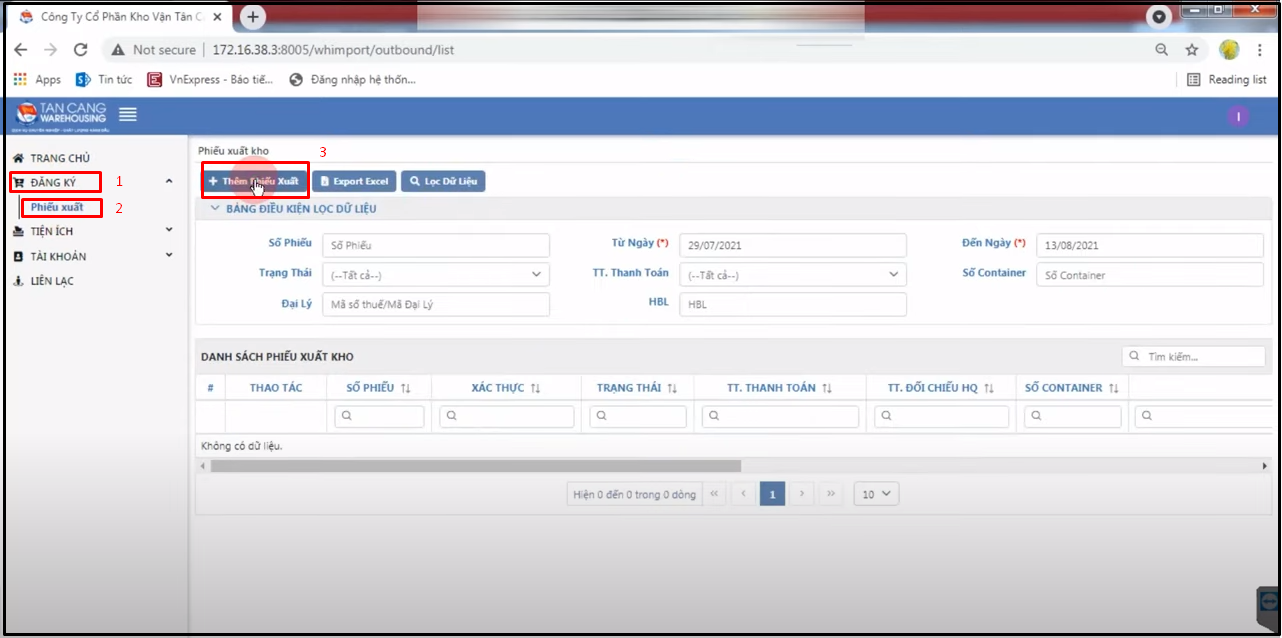Open the Reading list icon
Screen dimensions: 1282x638
point(1193,80)
